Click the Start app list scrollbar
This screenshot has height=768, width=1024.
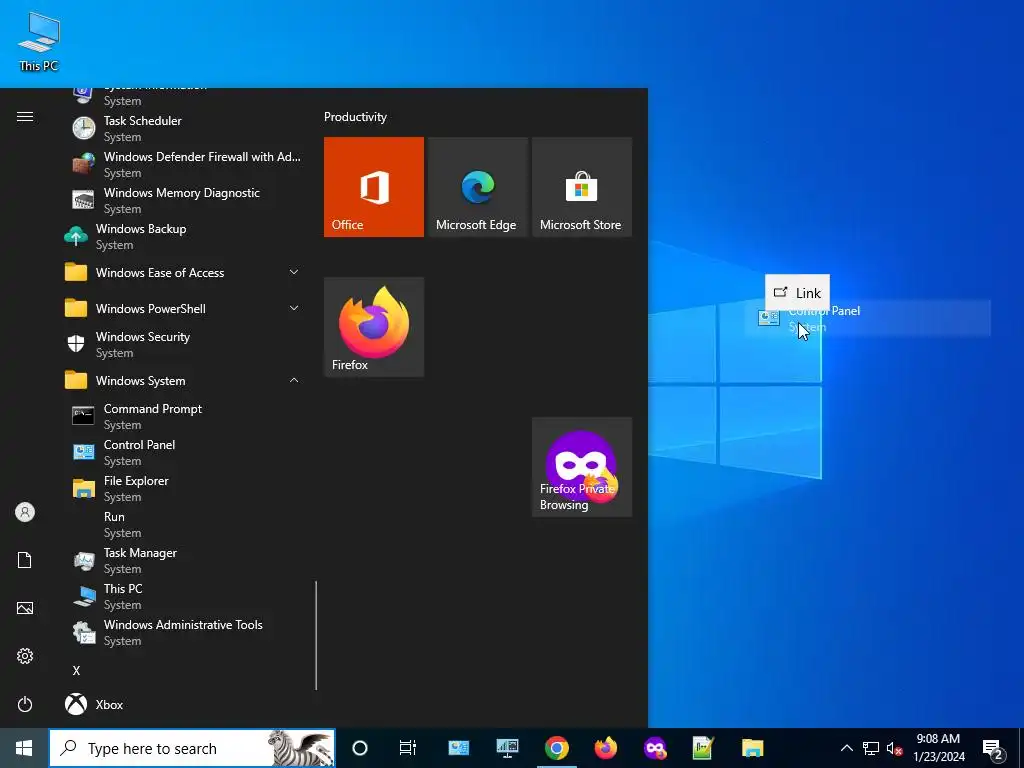click(316, 635)
